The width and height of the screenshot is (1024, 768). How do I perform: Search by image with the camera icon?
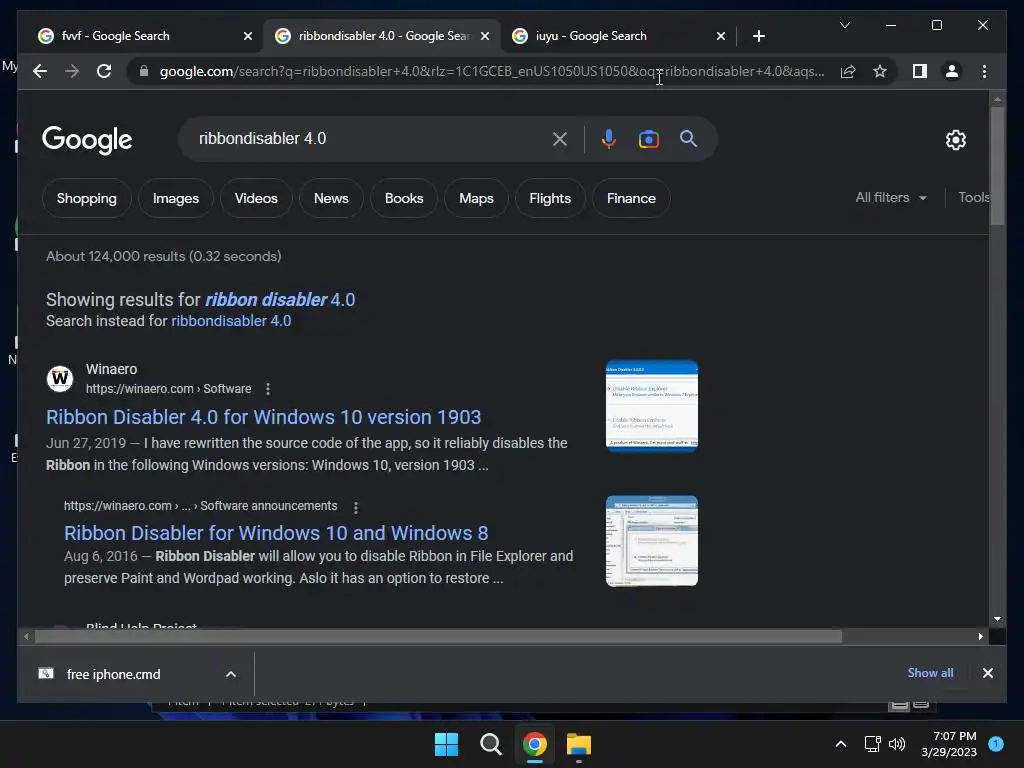click(648, 139)
